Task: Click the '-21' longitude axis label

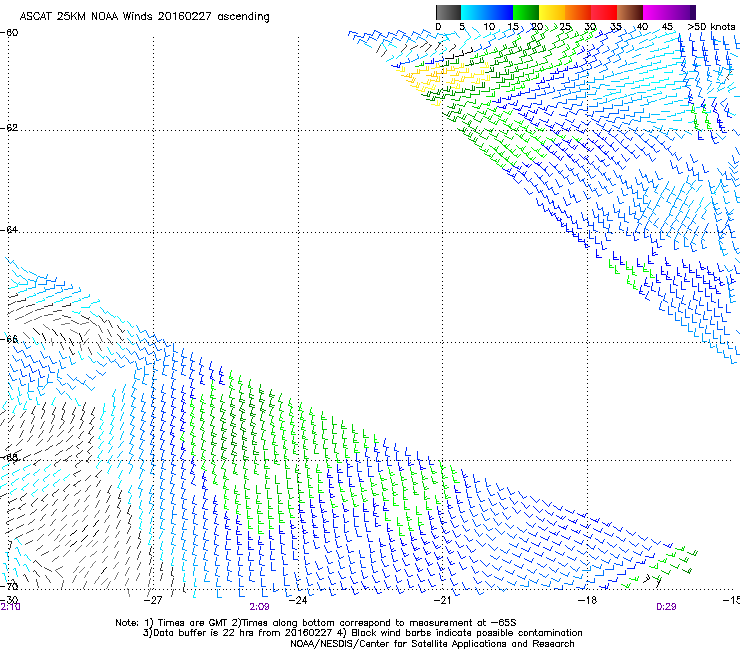Action: pos(442,600)
